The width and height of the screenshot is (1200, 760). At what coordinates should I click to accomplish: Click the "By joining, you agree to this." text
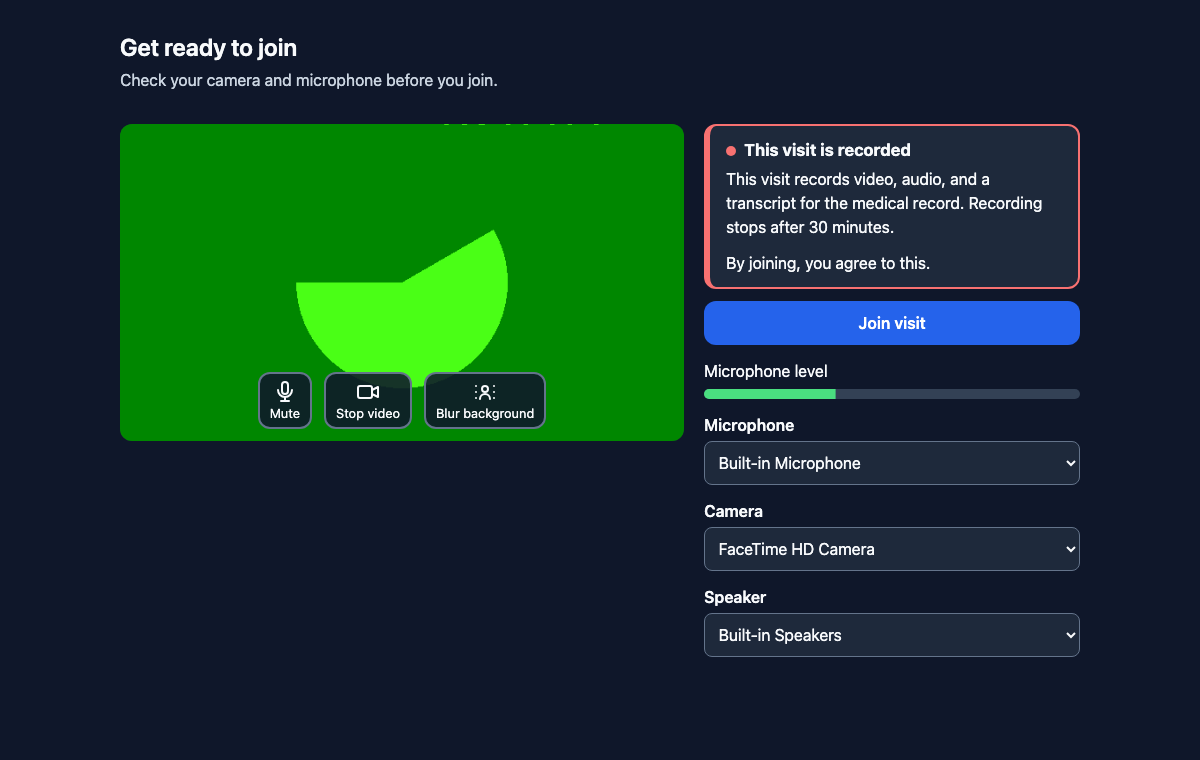(828, 264)
